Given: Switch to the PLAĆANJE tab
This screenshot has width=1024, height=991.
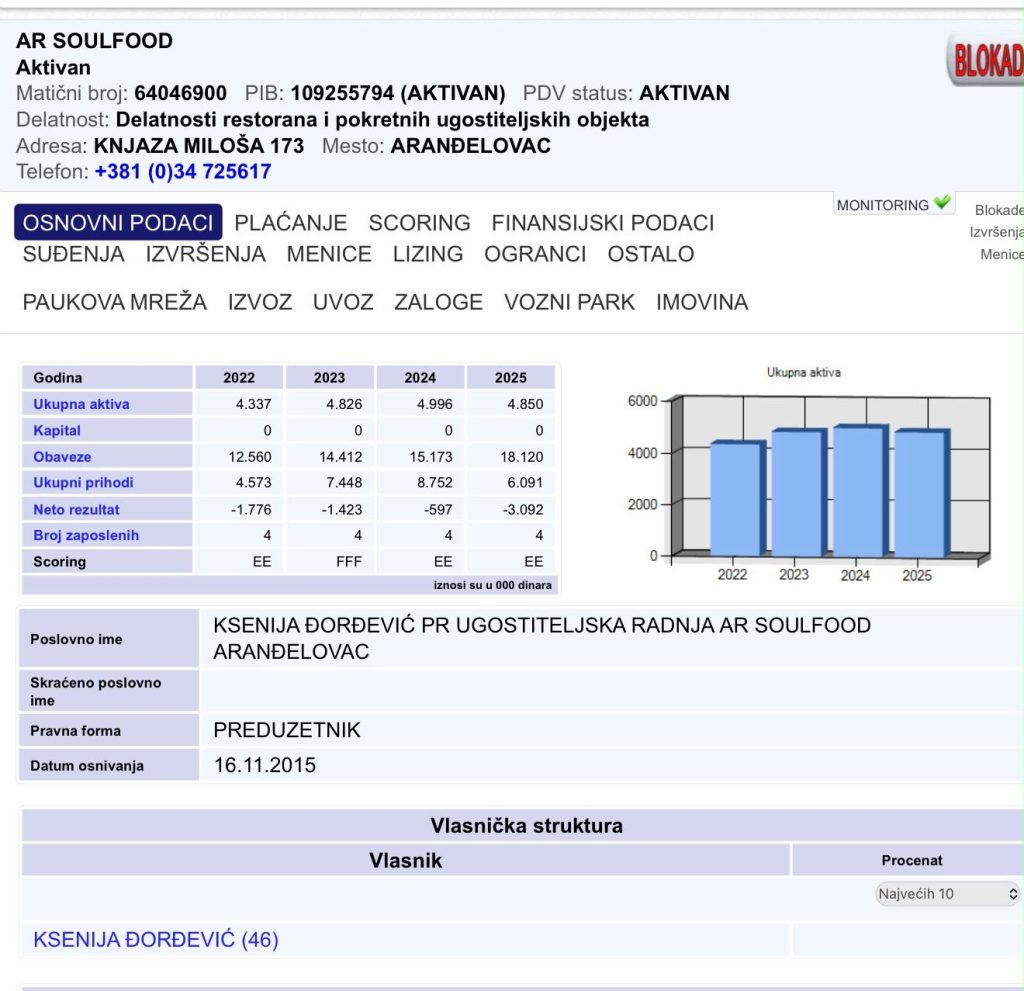Looking at the screenshot, I should pyautogui.click(x=291, y=223).
